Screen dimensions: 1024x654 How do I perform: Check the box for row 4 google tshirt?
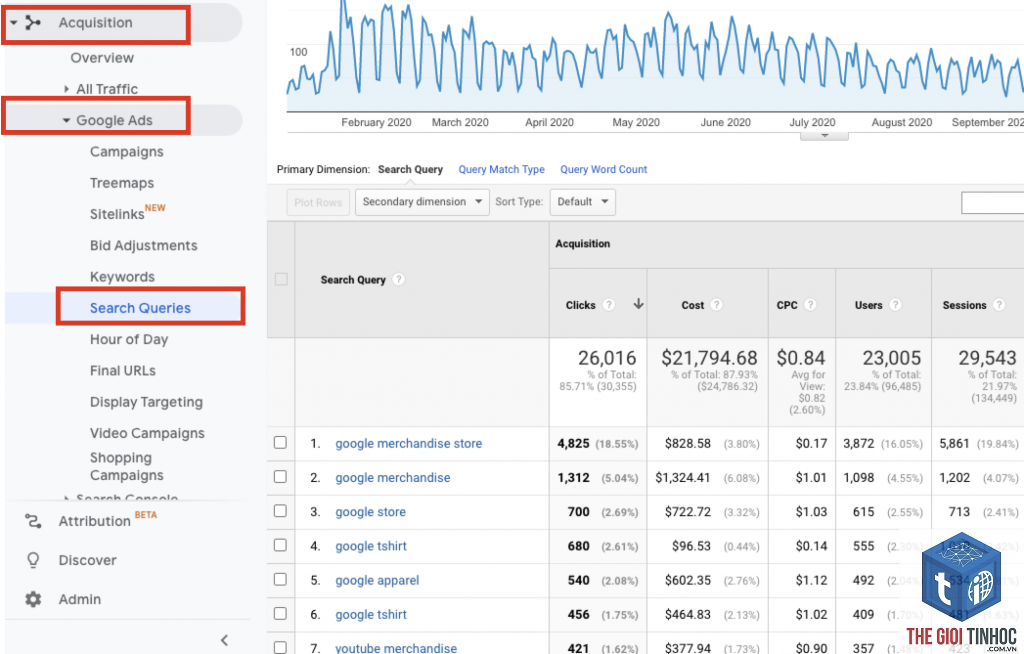coord(280,545)
